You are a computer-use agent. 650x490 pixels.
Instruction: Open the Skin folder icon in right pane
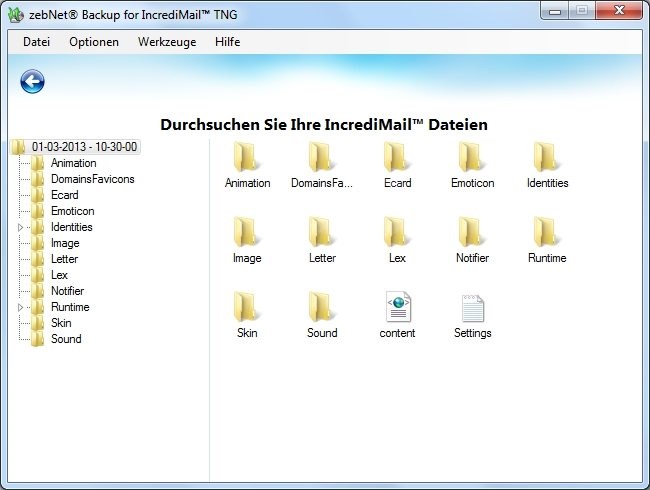tap(247, 308)
